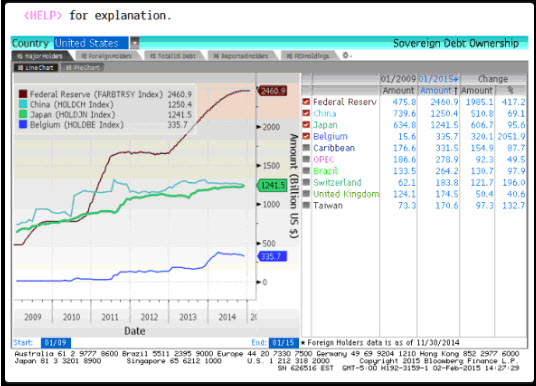This screenshot has width=536, height=386.
Task: Open the 01/2015 date column selector
Action: tap(438, 79)
